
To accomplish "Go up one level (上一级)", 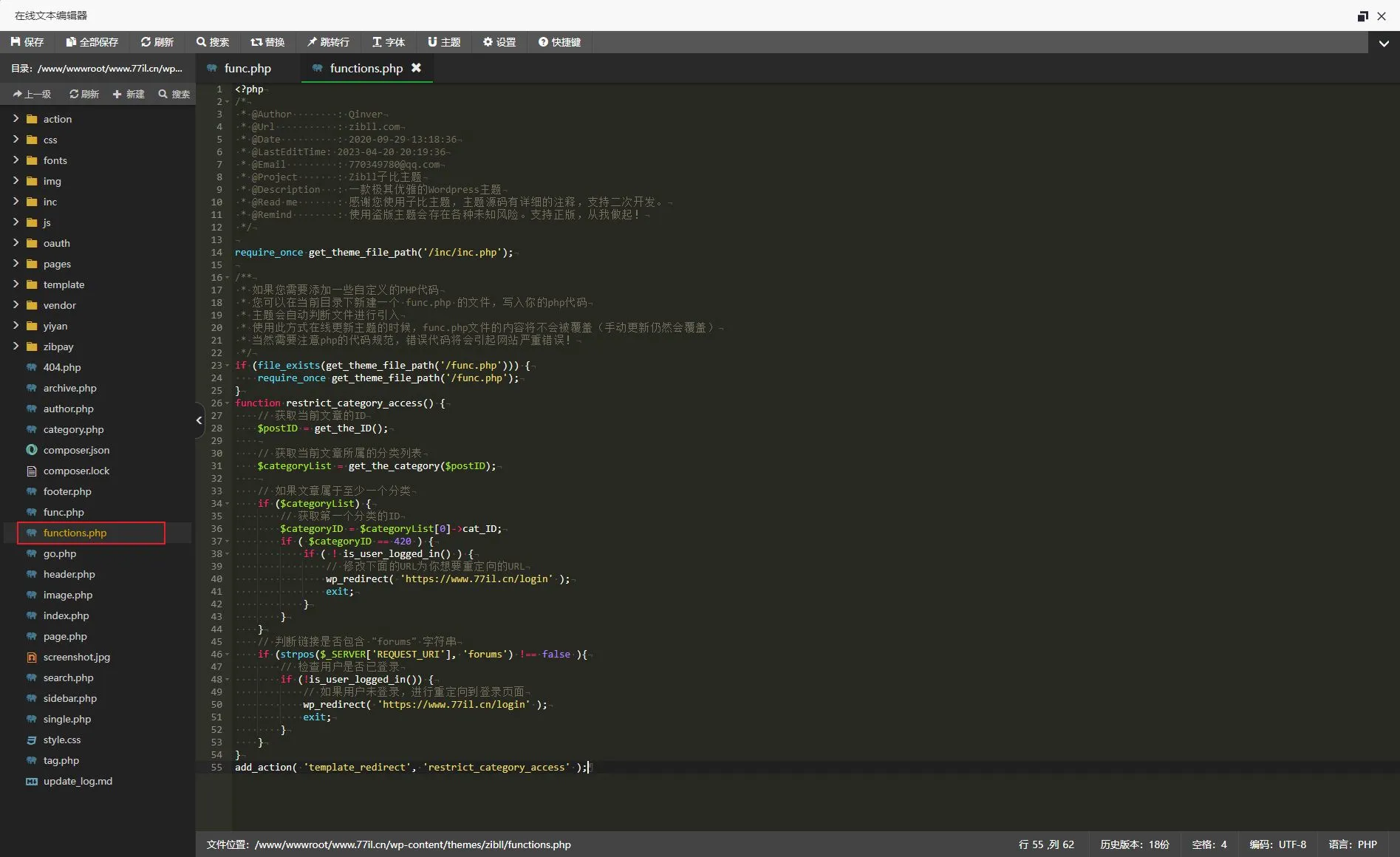I will point(33,94).
